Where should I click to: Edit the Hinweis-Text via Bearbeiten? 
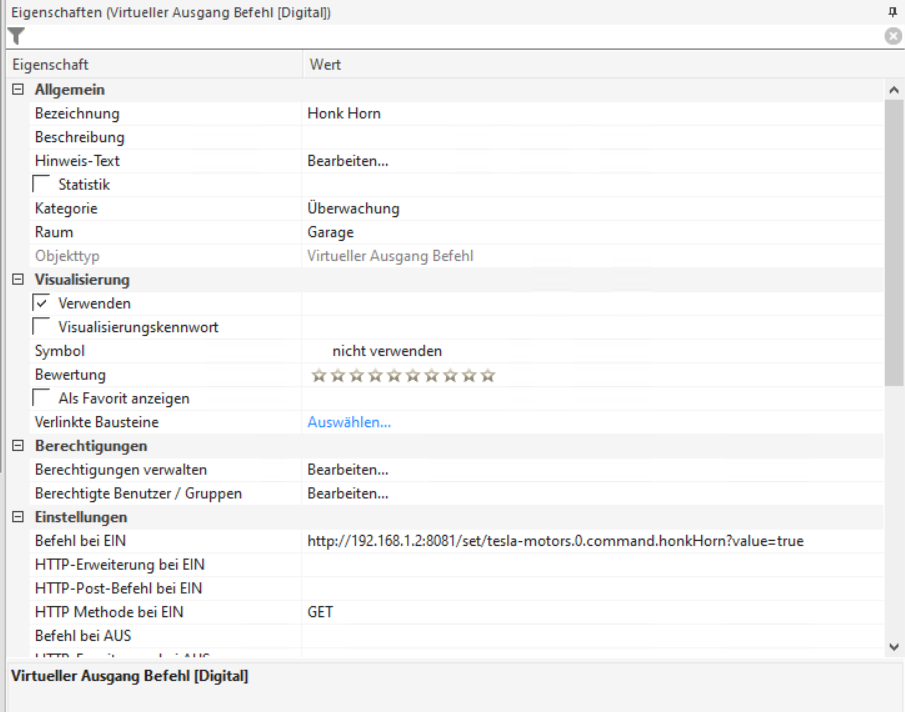tap(347, 161)
